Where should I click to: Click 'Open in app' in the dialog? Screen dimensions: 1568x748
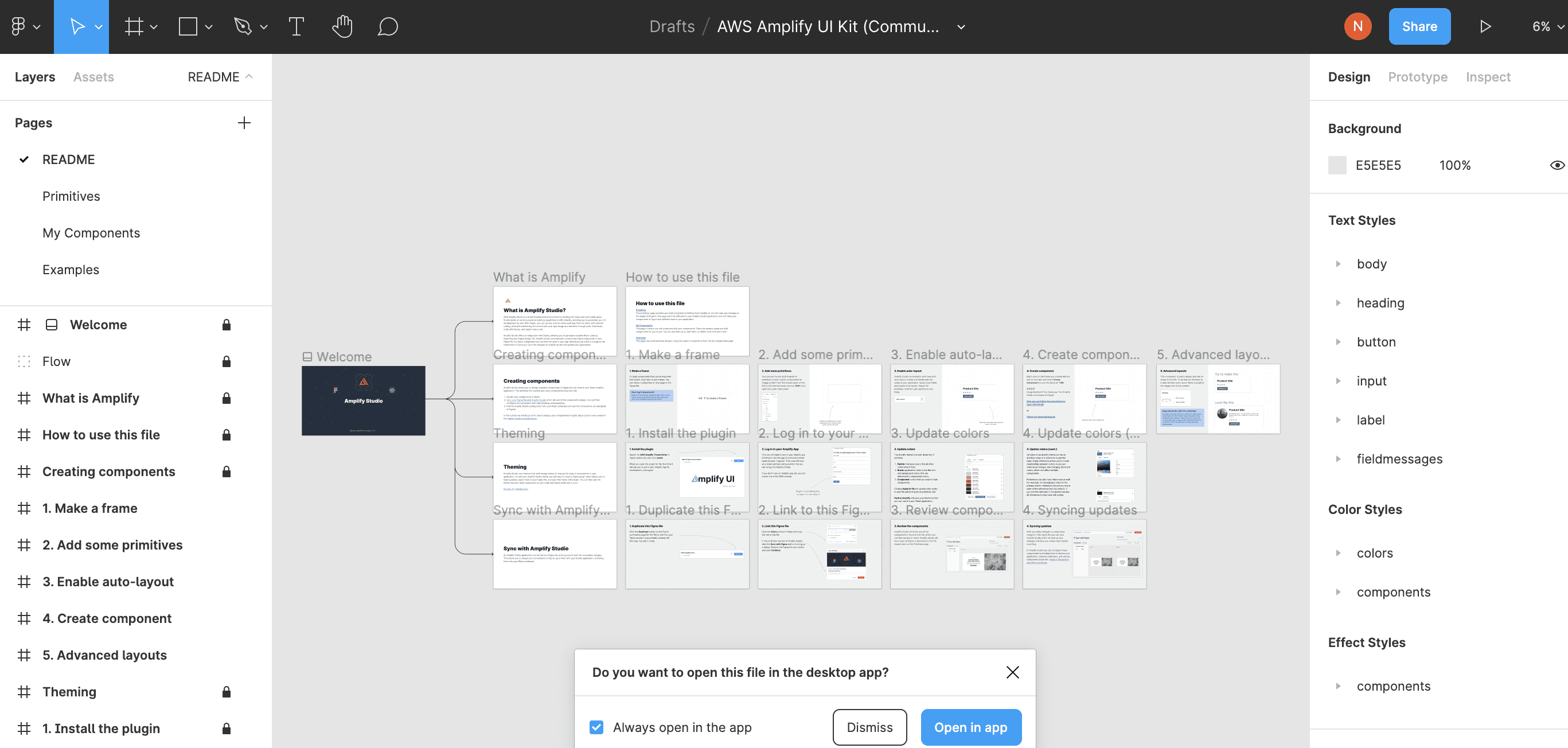pyautogui.click(x=970, y=727)
